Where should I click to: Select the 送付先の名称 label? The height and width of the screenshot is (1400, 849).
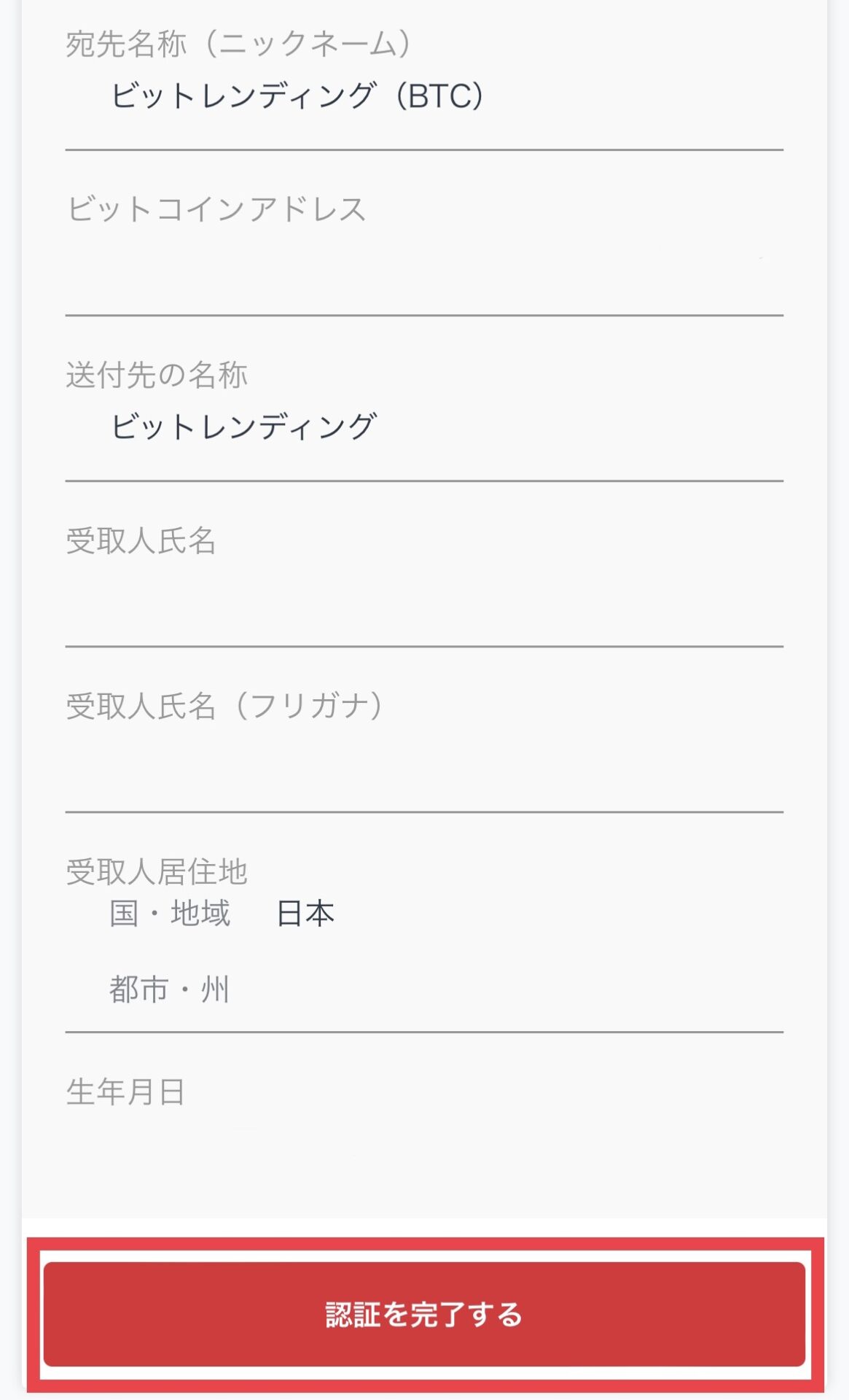[157, 375]
